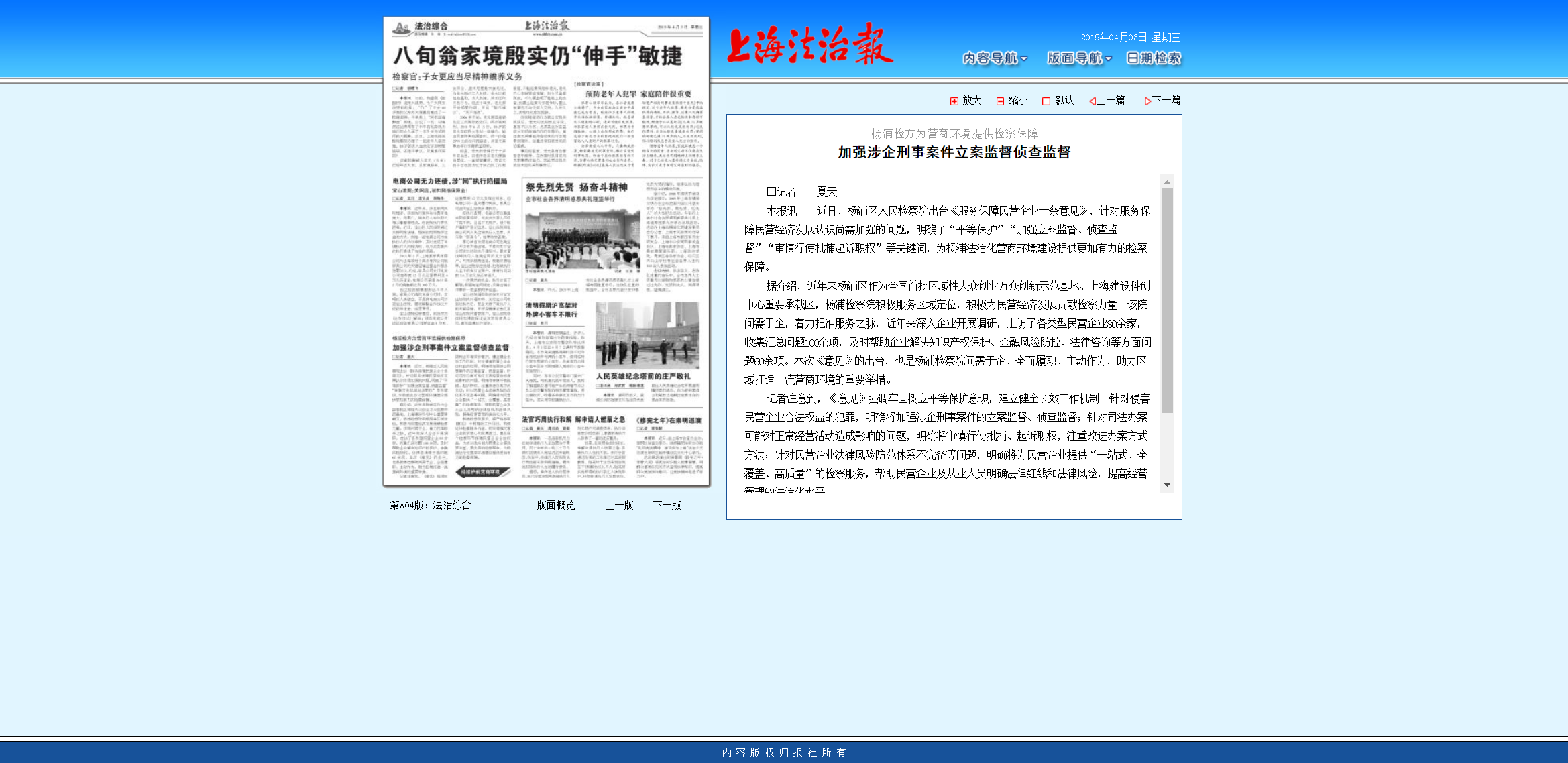The height and width of the screenshot is (763, 1568).
Task: Click the red triangle icon before 下一篇
Action: click(1147, 100)
